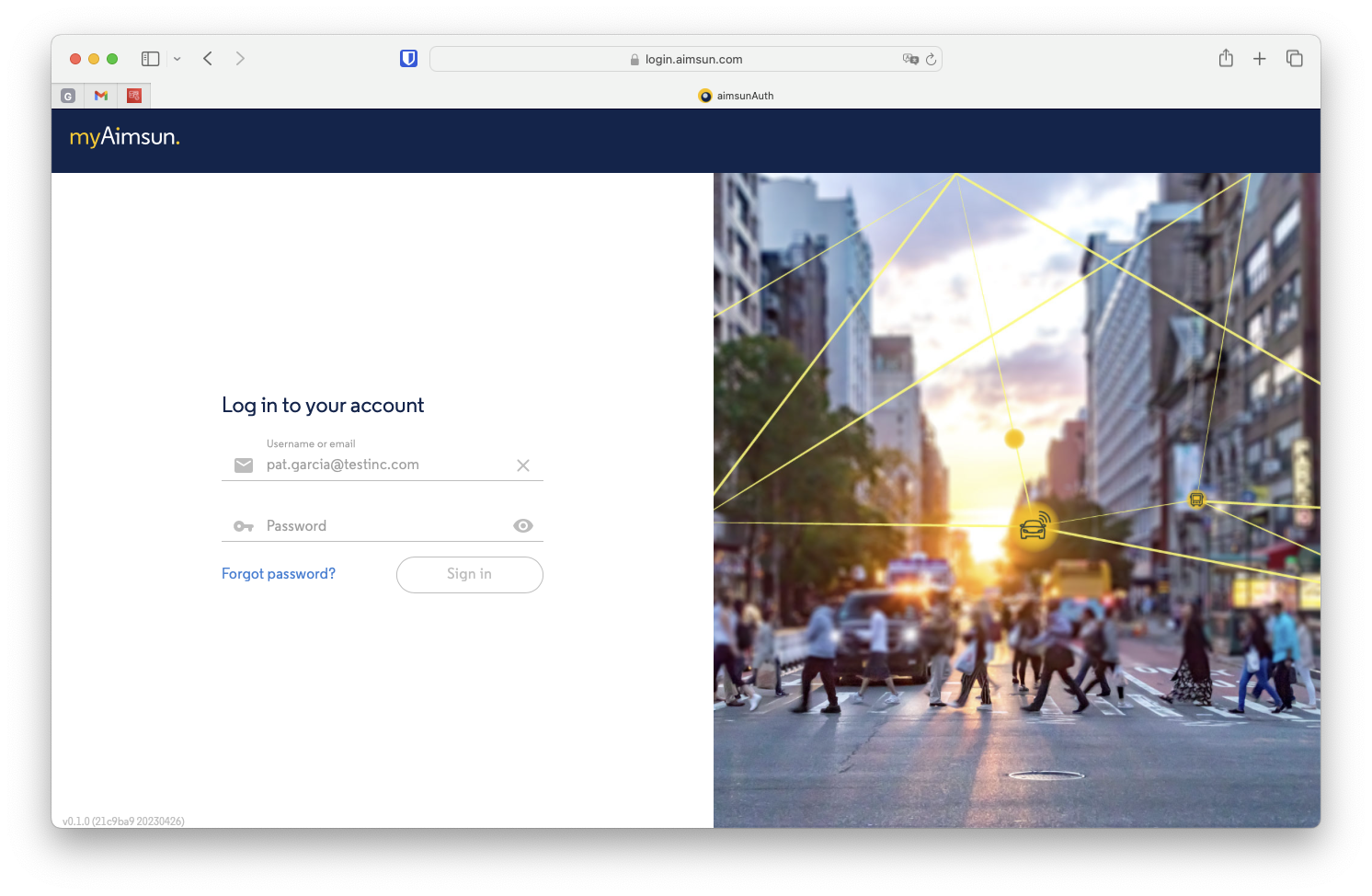Open the page translation icon

[x=910, y=59]
